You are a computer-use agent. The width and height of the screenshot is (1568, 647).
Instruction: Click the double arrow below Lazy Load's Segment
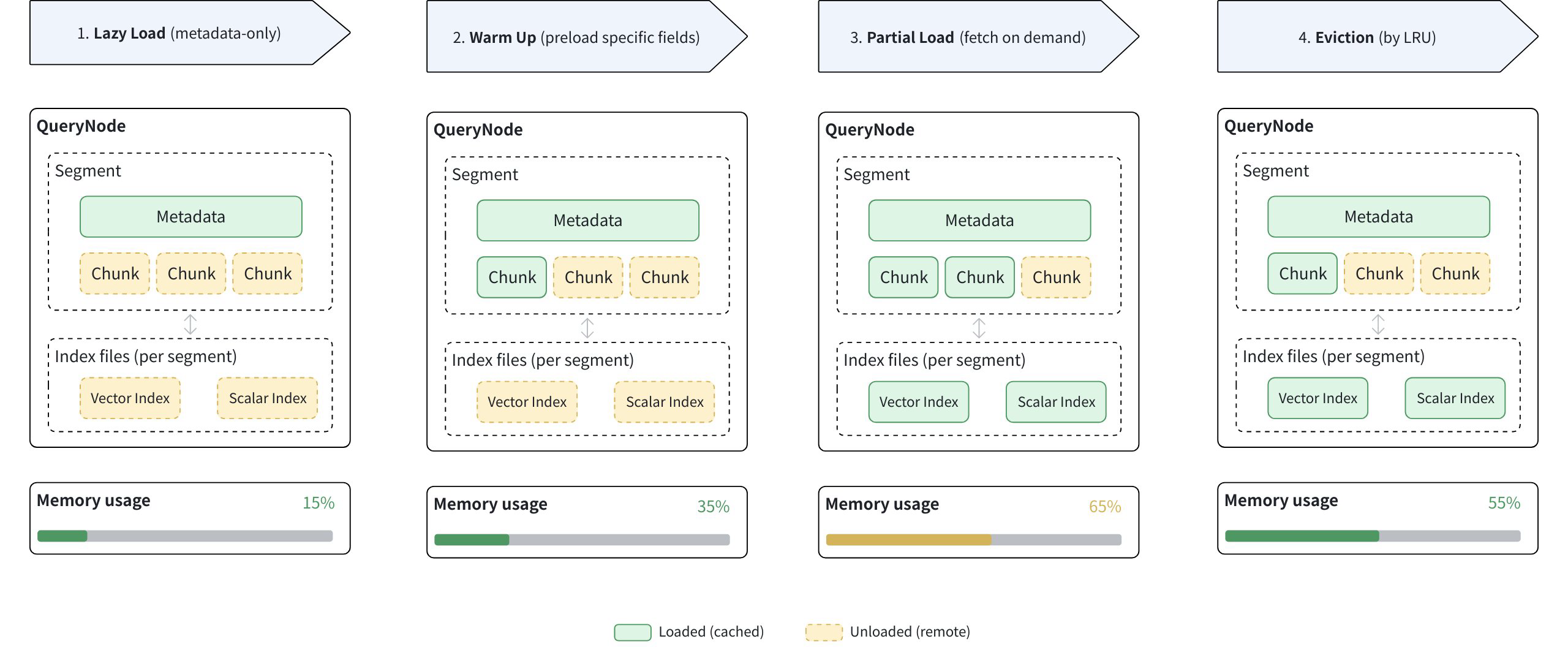(x=190, y=324)
